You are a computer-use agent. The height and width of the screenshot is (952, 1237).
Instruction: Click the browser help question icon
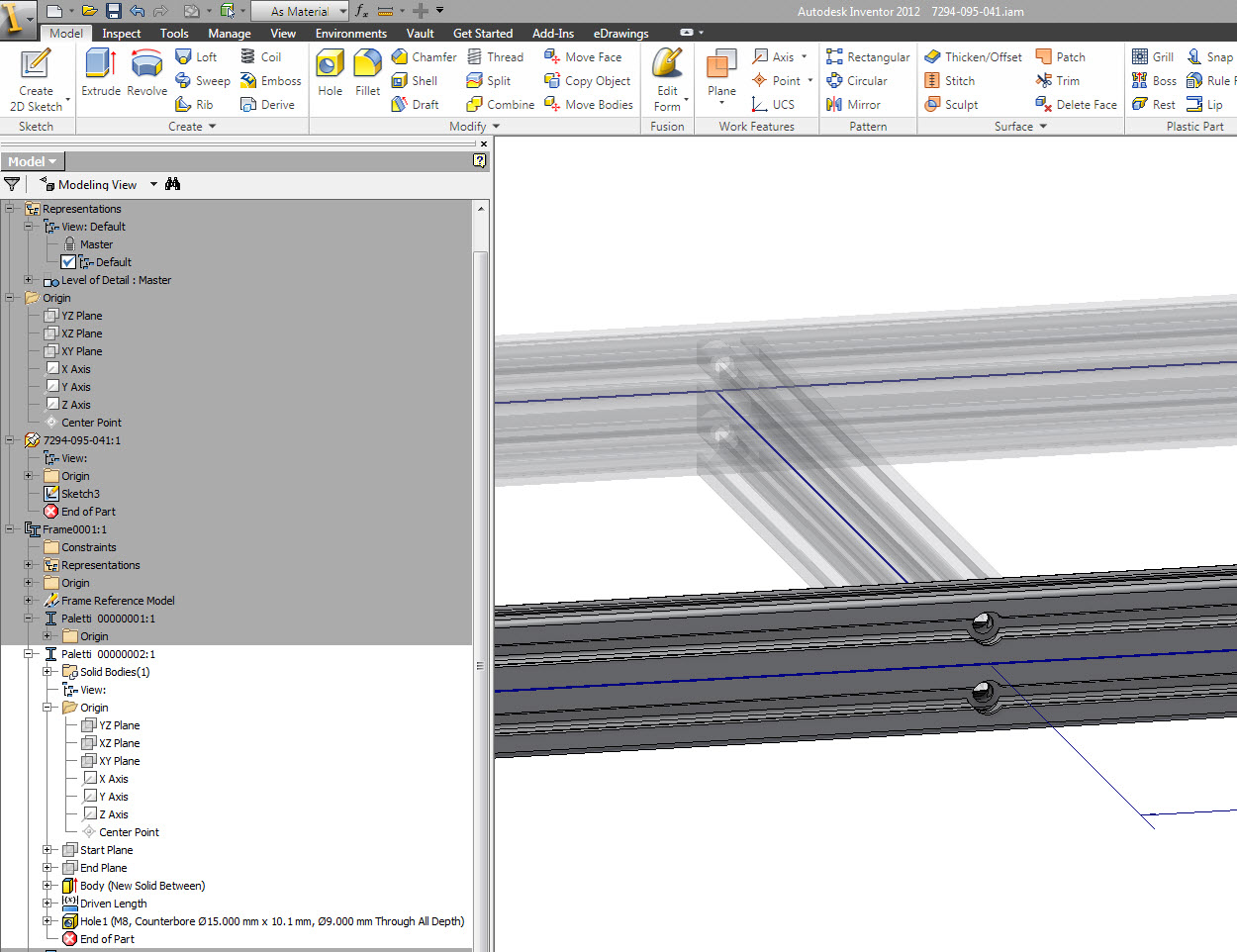pyautogui.click(x=480, y=161)
